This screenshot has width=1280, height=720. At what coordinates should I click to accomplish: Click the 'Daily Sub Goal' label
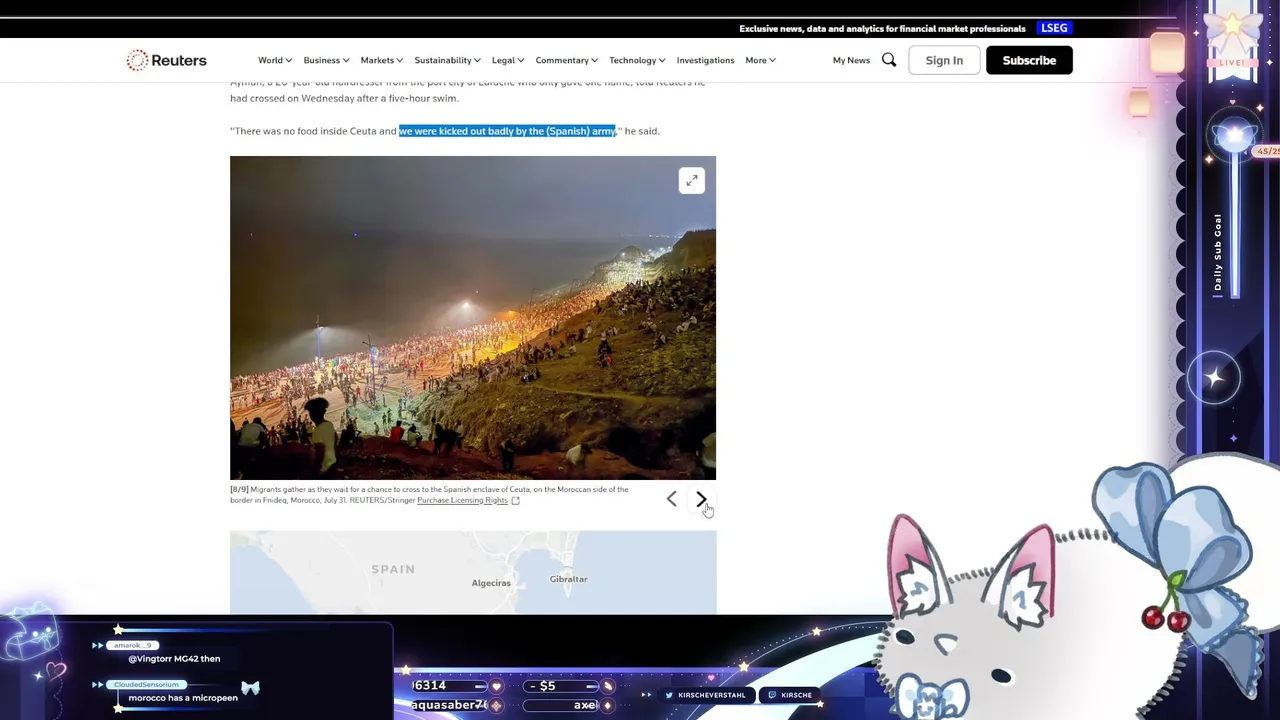1218,252
